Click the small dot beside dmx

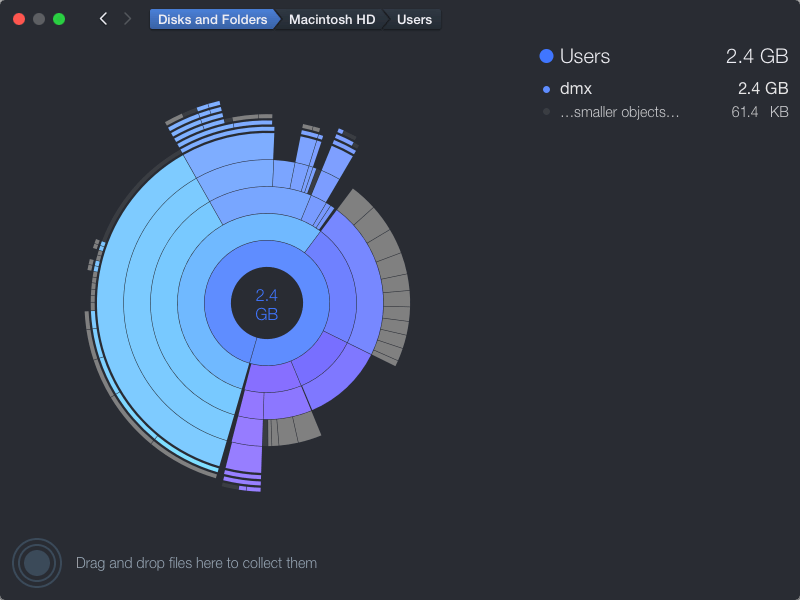click(x=546, y=89)
